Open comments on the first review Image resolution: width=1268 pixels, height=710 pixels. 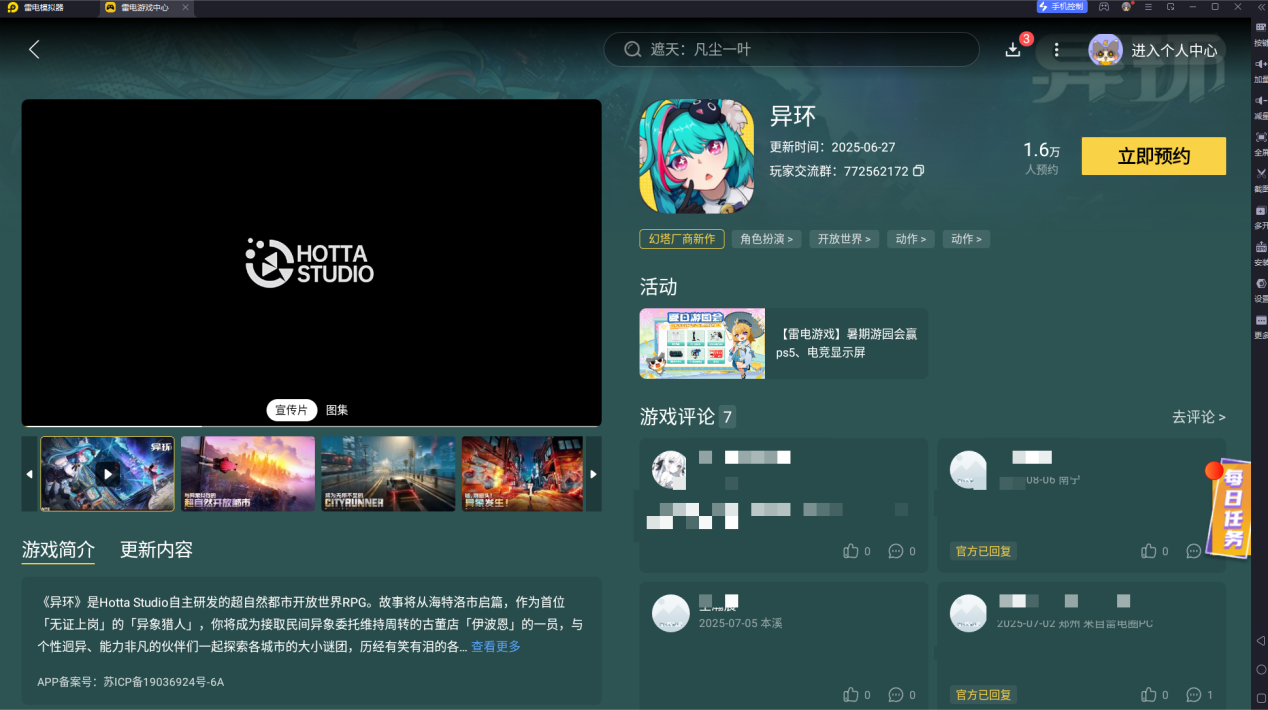click(x=896, y=551)
